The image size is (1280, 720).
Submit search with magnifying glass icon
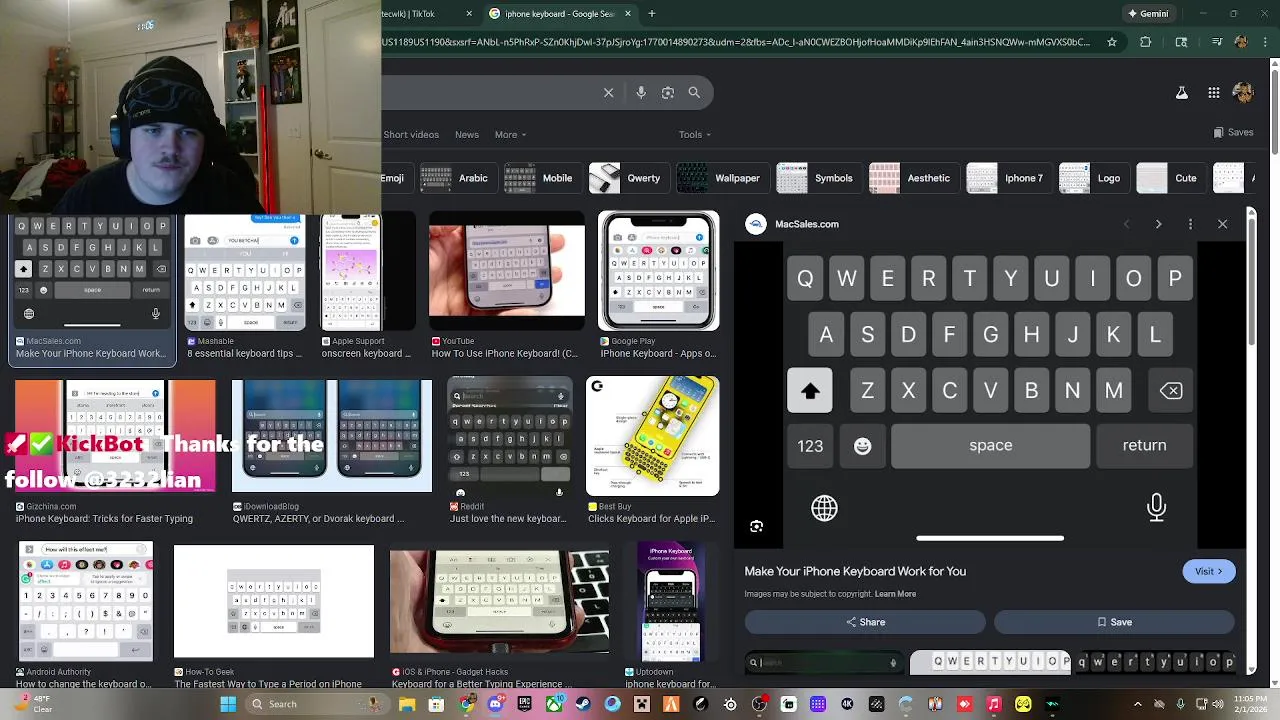[694, 92]
